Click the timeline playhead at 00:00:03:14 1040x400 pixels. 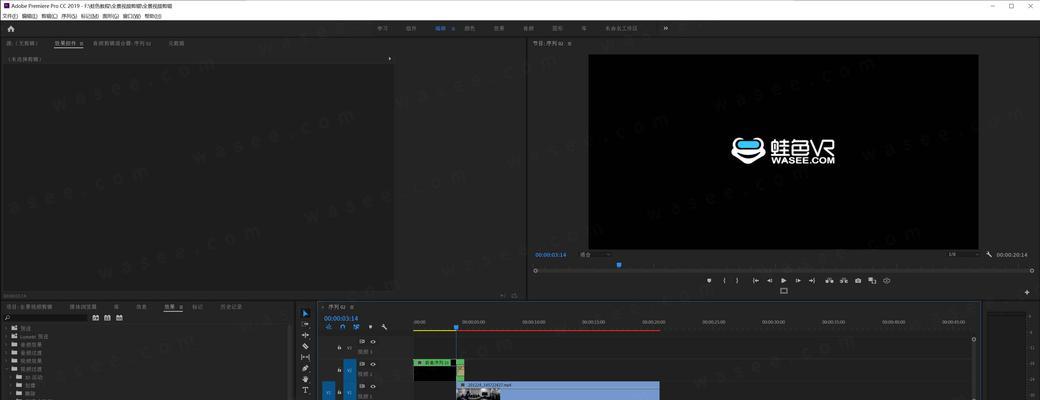pyautogui.click(x=456, y=327)
